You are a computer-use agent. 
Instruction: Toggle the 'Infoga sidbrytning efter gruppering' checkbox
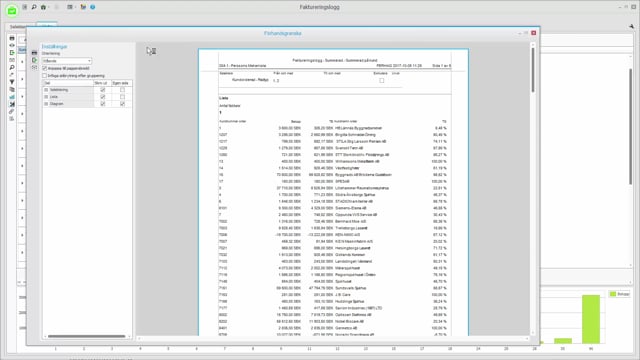pyautogui.click(x=44, y=76)
